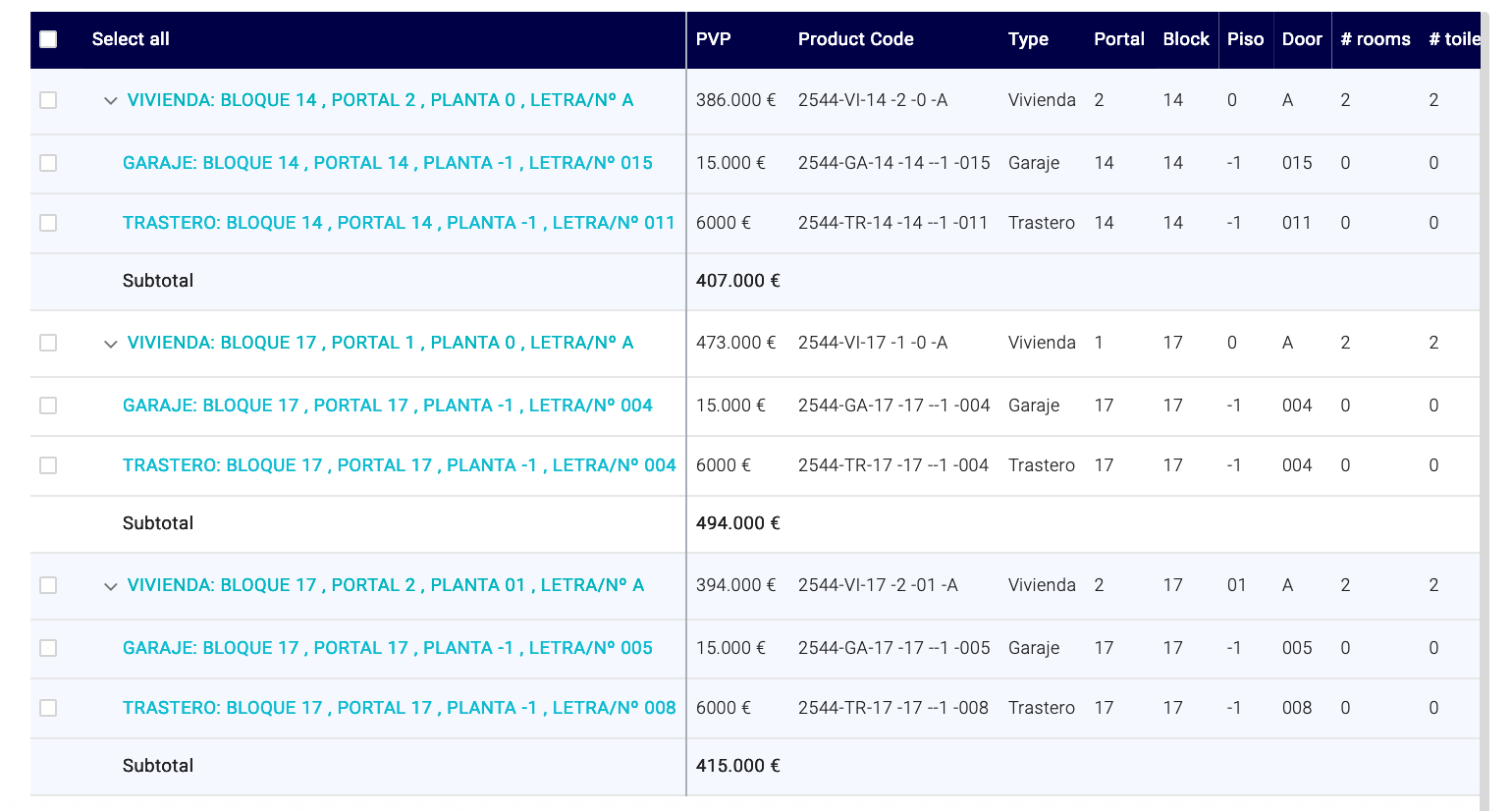The height and width of the screenshot is (811, 1512).
Task: Collapse Vivienda Bloque 17 Portal 2 Planta 01
Action: (x=110, y=586)
